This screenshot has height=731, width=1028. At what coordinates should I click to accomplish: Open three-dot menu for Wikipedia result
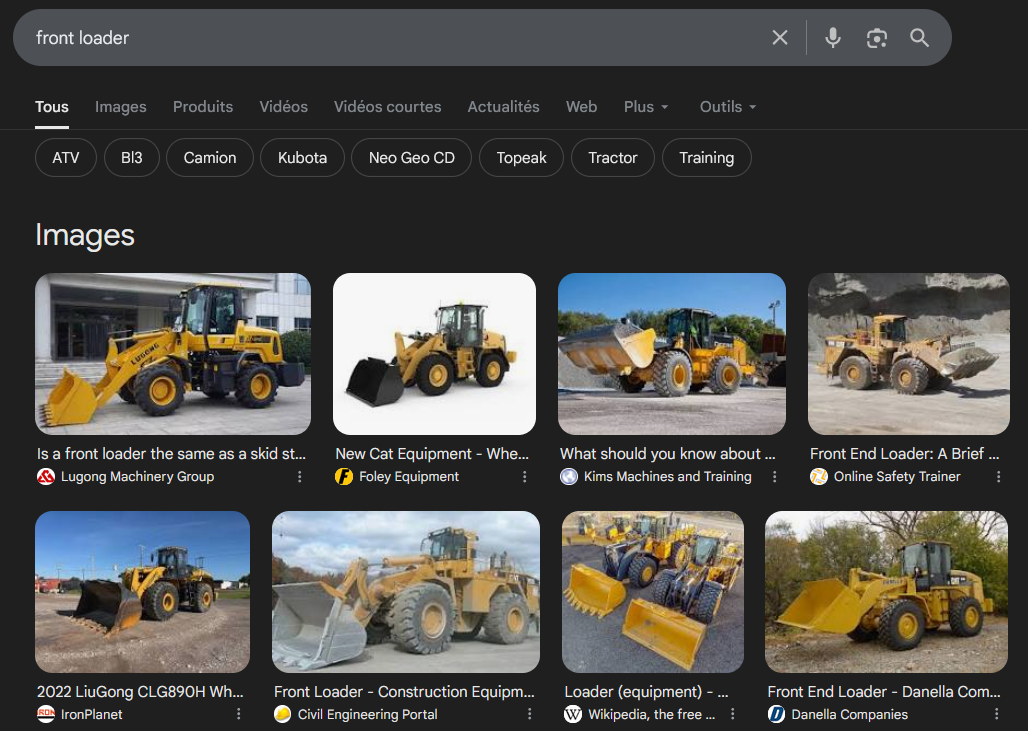[x=732, y=714]
